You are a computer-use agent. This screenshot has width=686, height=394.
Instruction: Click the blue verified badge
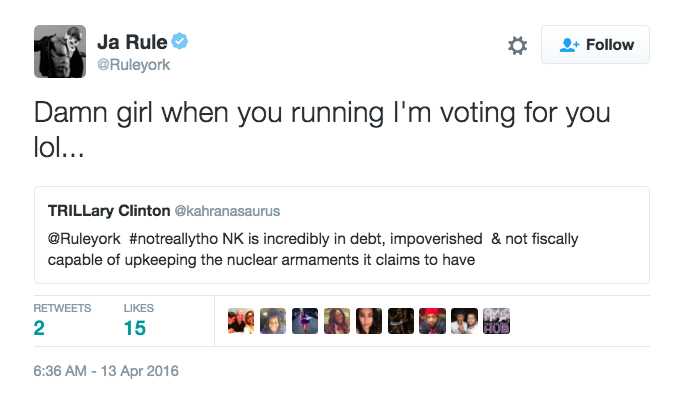click(x=179, y=42)
